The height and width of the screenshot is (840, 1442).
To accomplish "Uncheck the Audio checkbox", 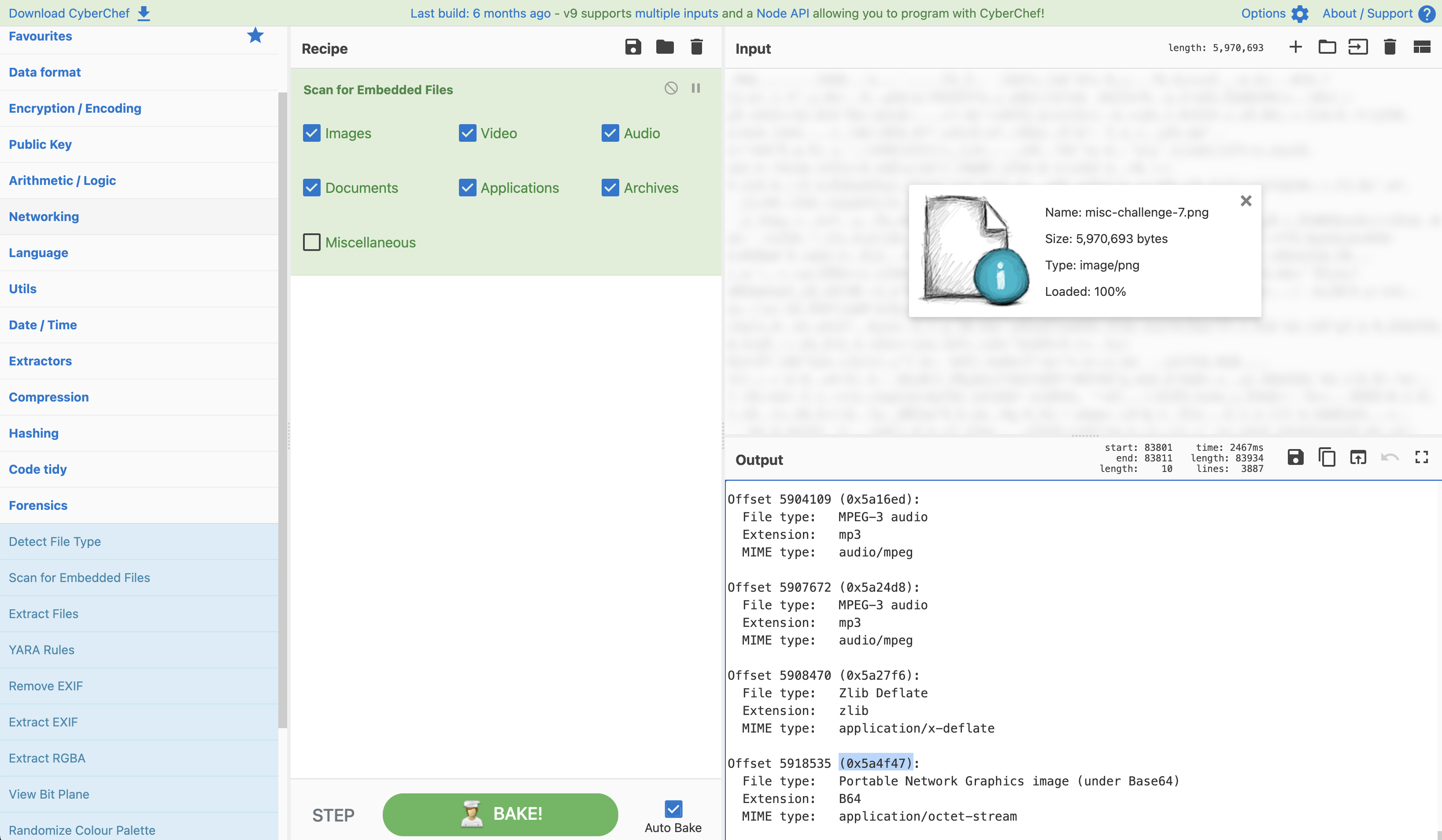I will tap(610, 133).
